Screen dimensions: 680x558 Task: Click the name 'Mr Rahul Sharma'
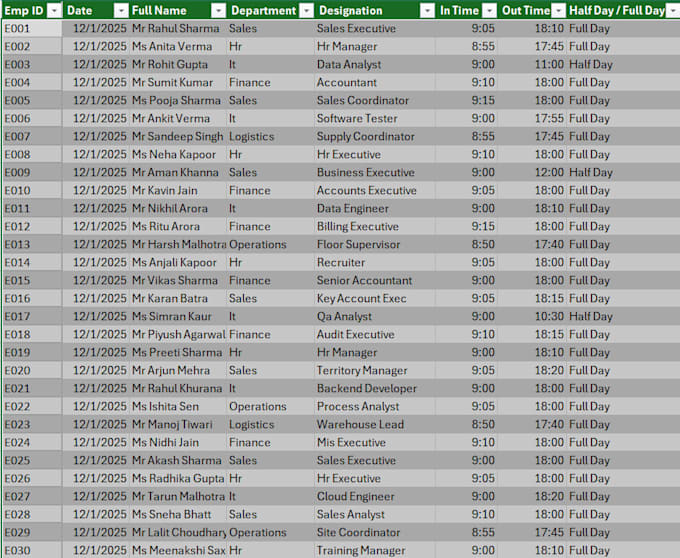click(x=176, y=29)
